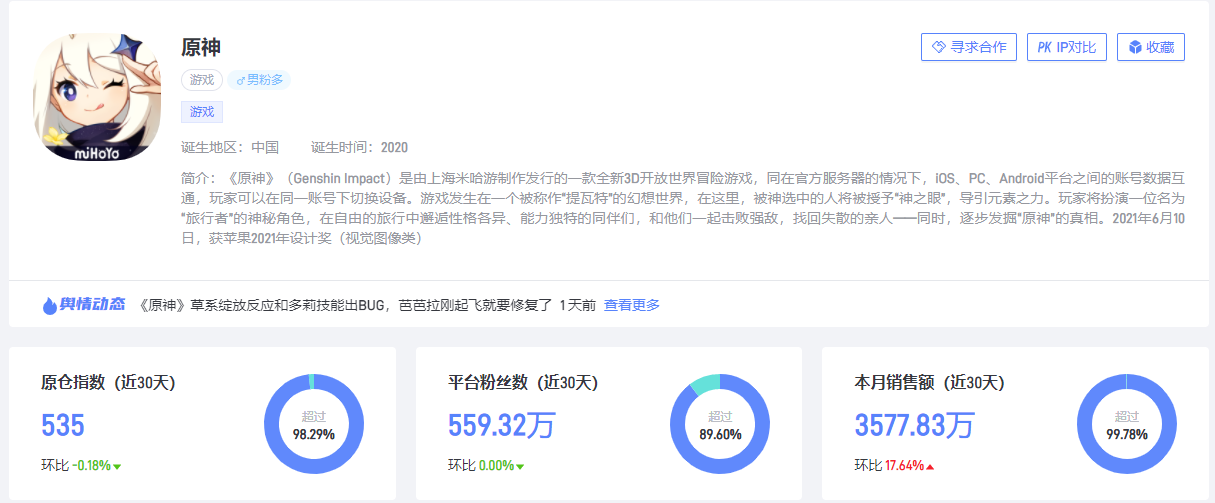Click 诞生地区：中国 text
Viewport: 1215px width, 503px height.
[x=230, y=147]
